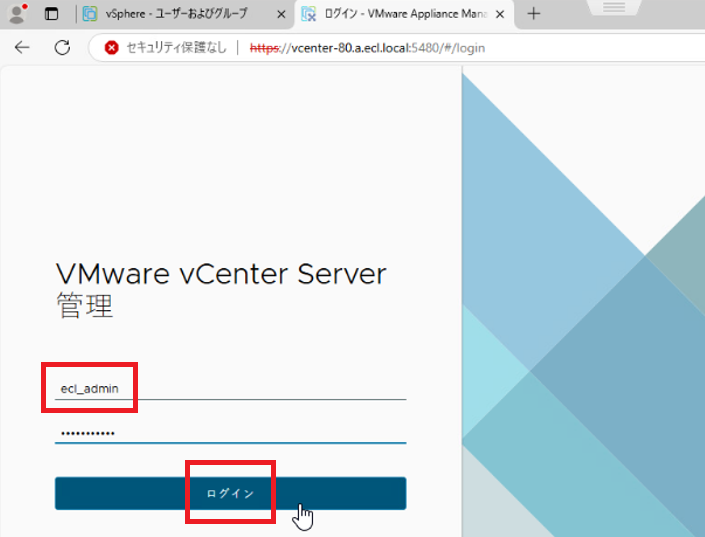Image resolution: width=705 pixels, height=537 pixels.
Task: Go back to the previous page
Action: click(22, 47)
